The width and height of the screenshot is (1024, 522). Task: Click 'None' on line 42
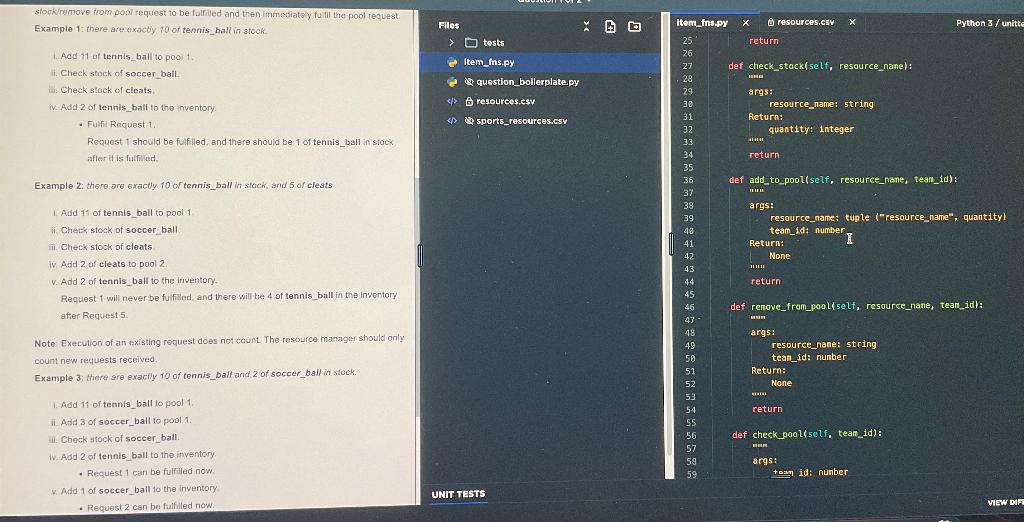779,256
